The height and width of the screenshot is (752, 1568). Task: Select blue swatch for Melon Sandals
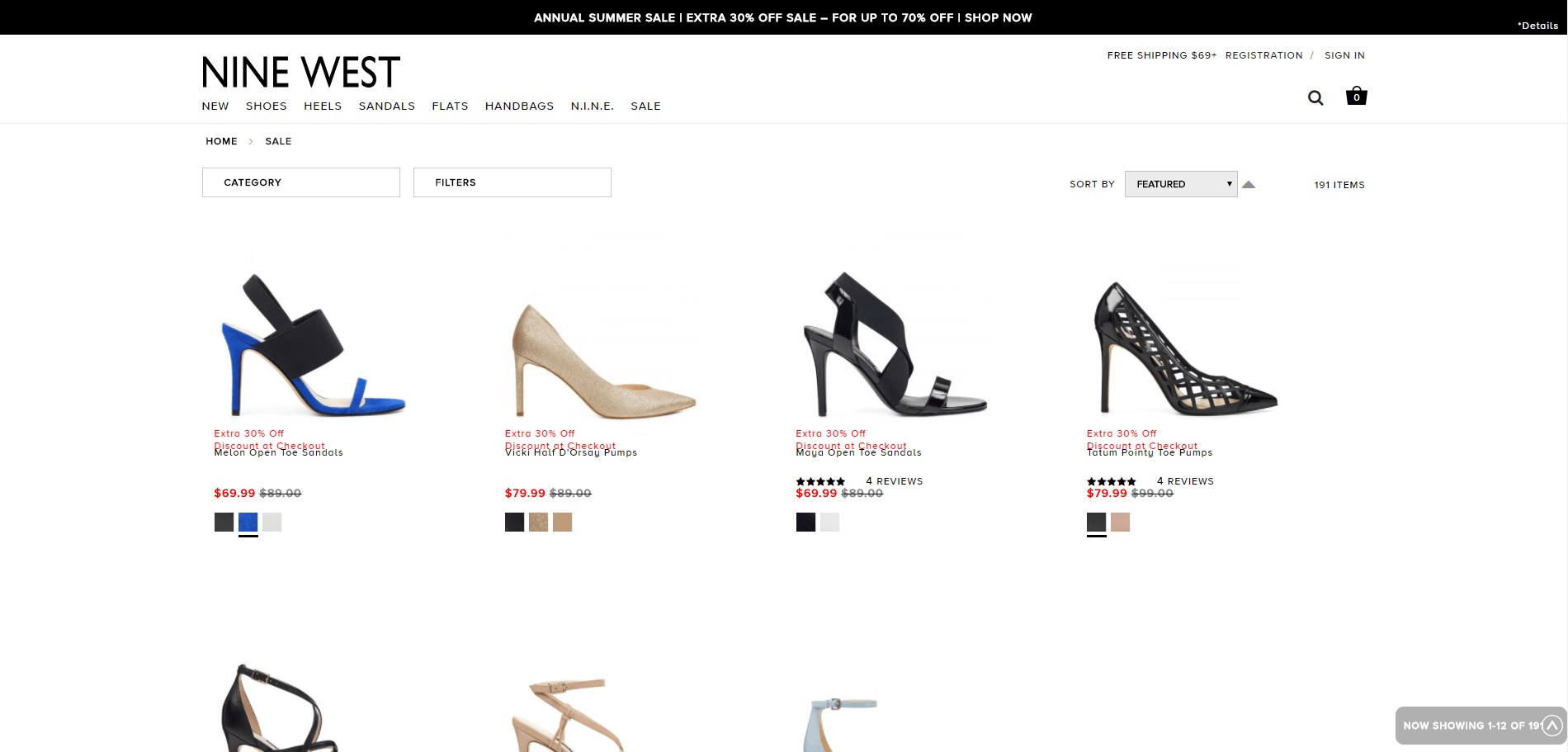tap(248, 522)
